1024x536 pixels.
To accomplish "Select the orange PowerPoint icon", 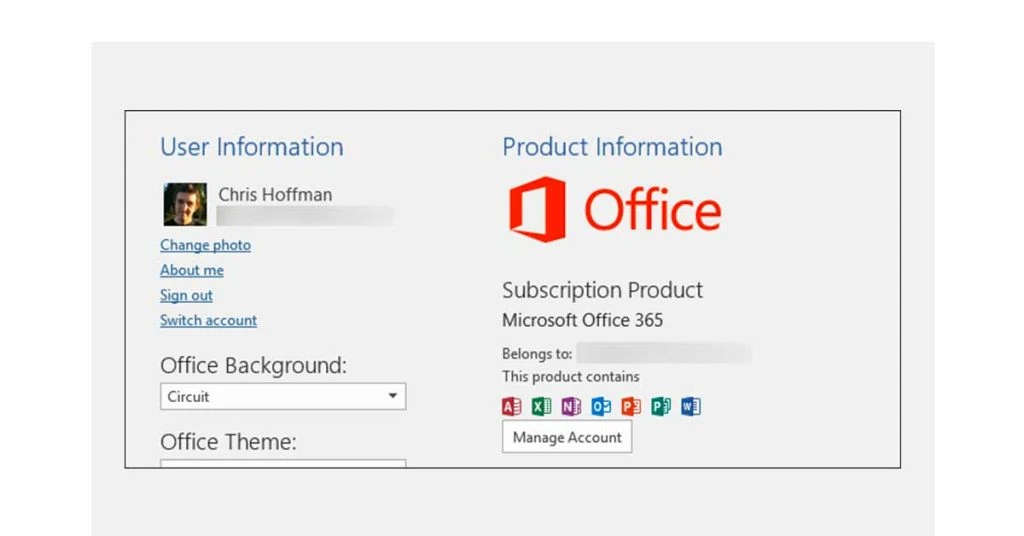I will [x=631, y=406].
